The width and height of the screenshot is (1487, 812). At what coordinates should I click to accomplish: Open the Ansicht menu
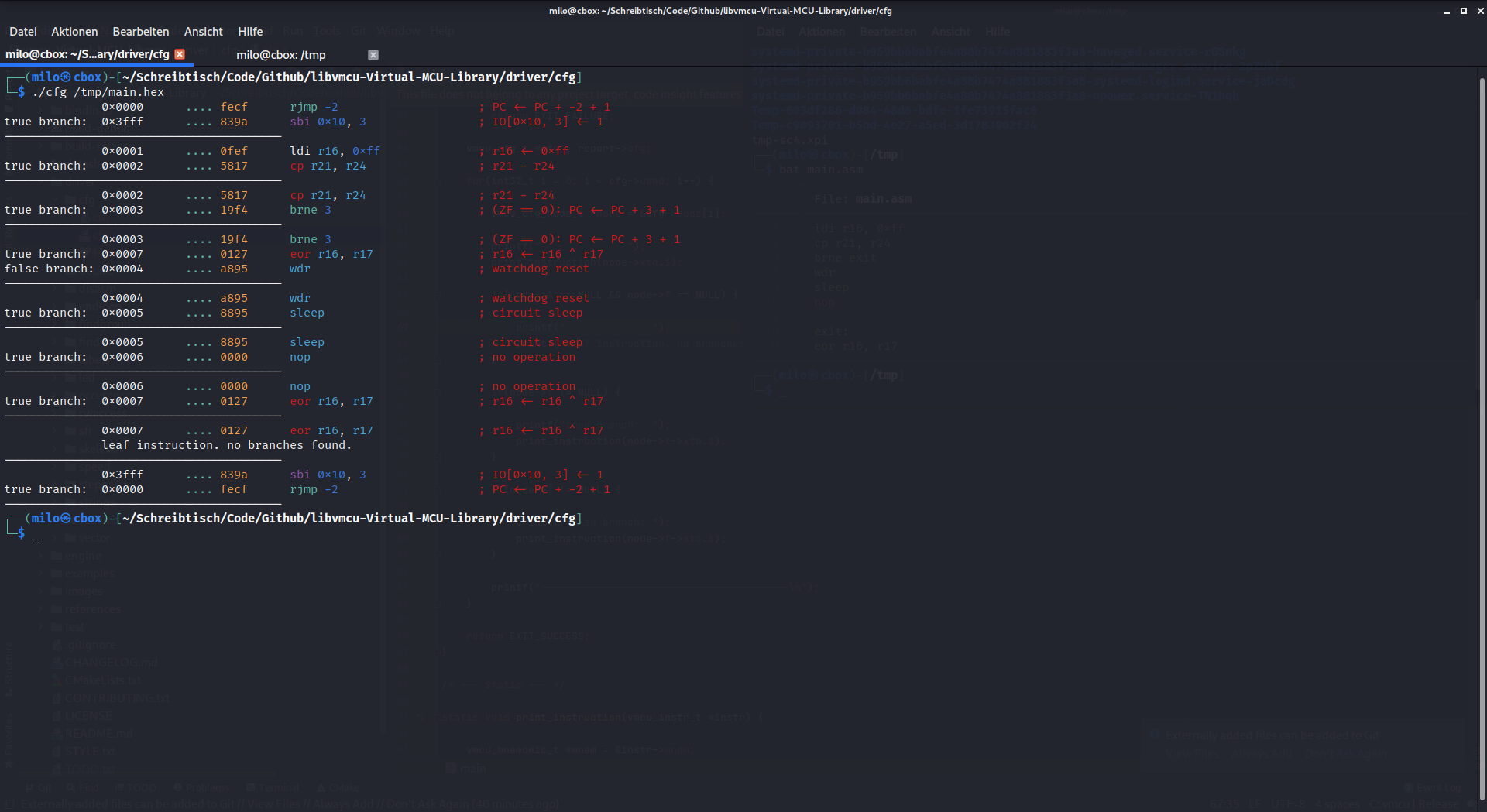click(204, 32)
